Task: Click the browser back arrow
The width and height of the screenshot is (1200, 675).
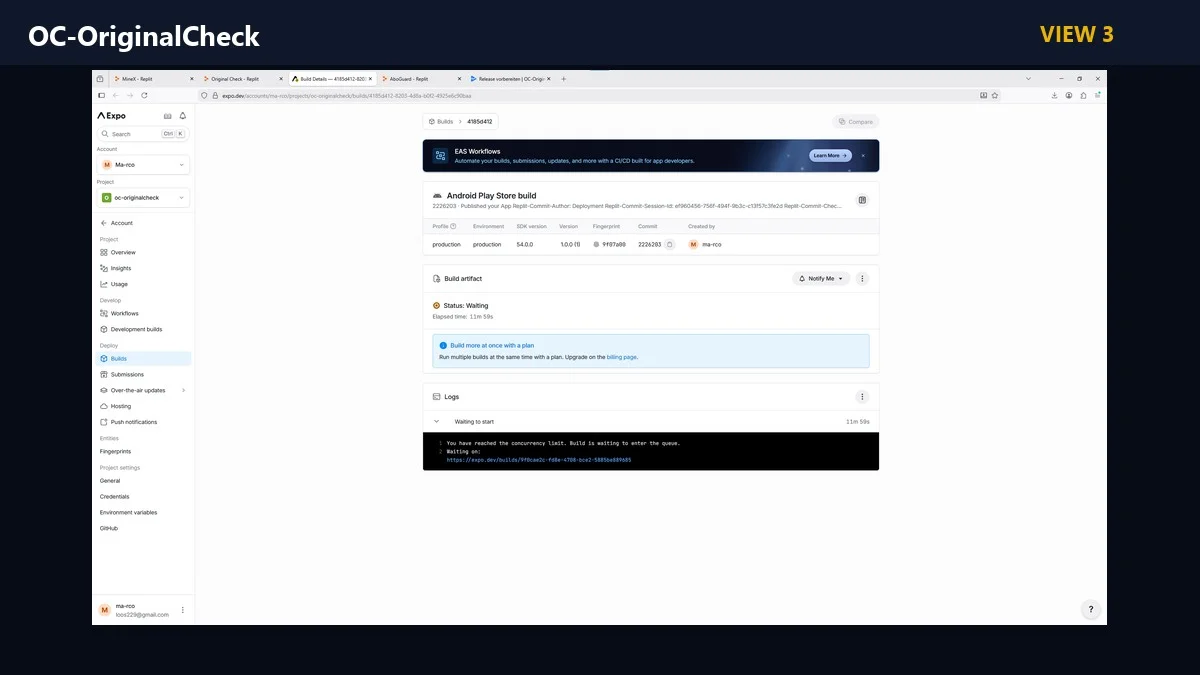Action: click(x=115, y=95)
